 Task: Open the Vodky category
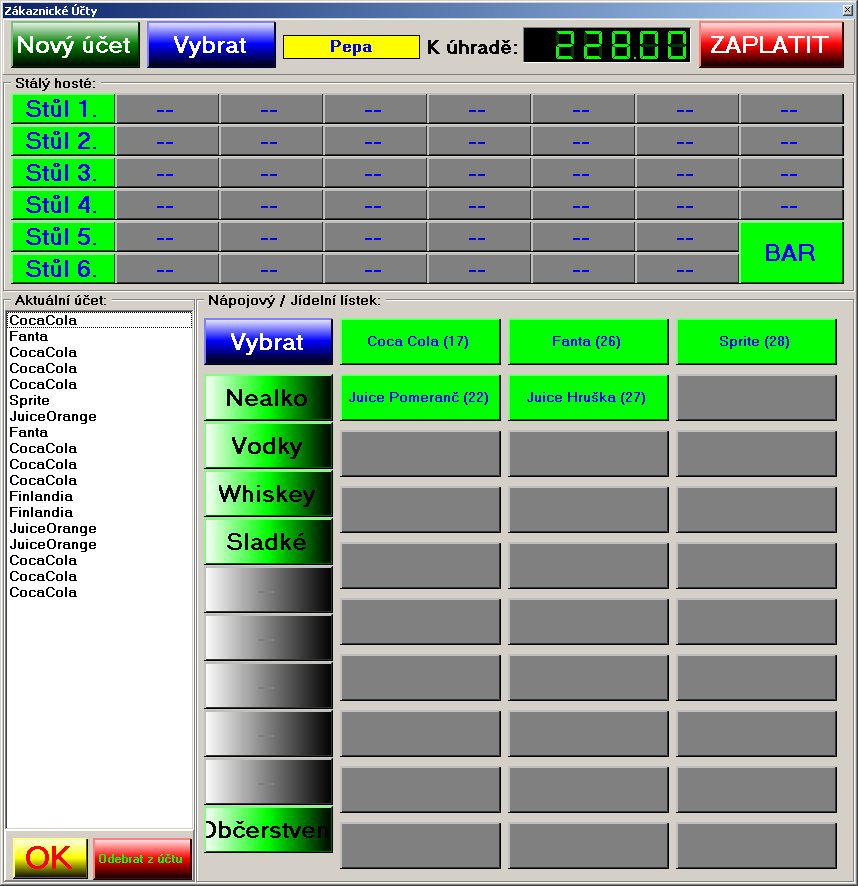(x=268, y=446)
